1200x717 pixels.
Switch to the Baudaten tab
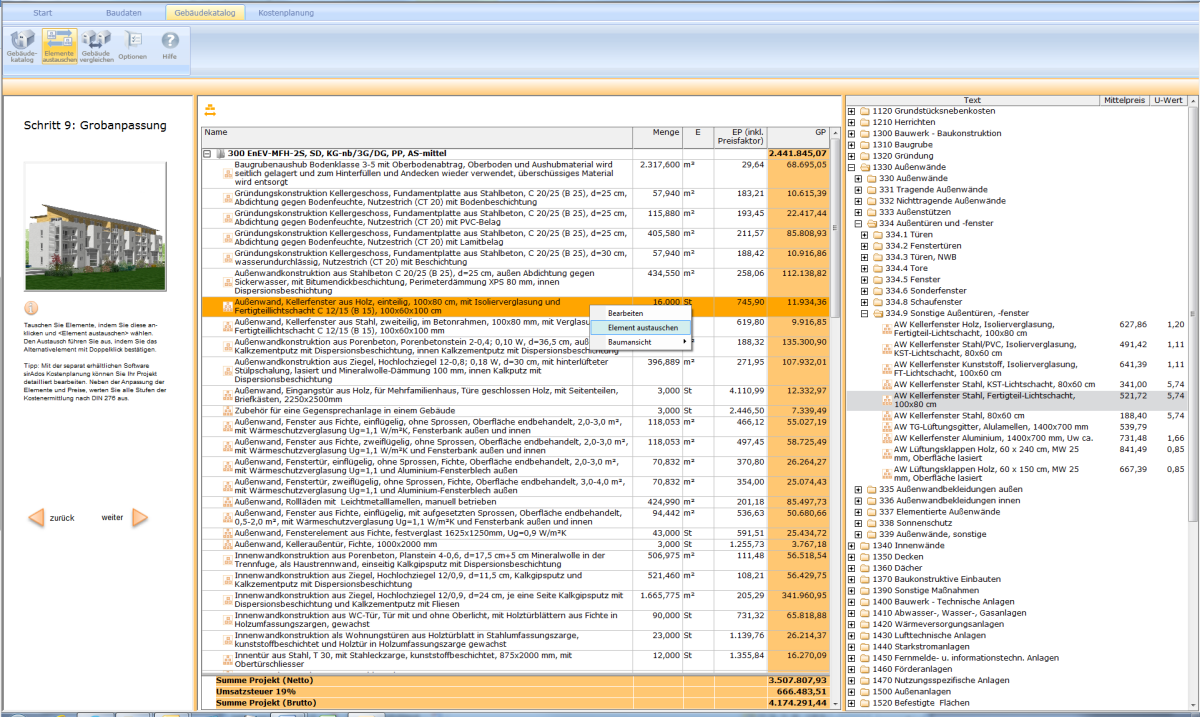click(x=125, y=13)
